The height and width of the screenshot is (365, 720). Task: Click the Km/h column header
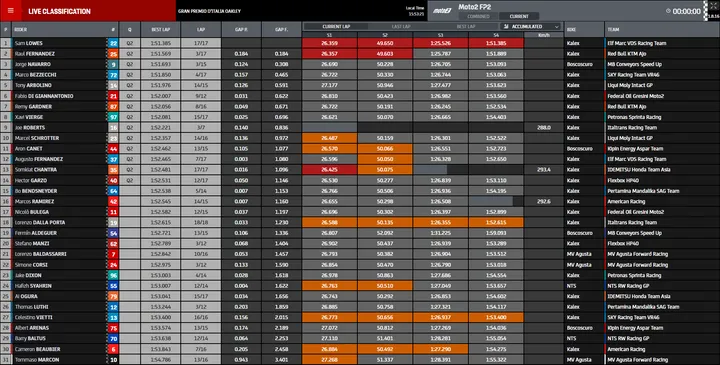pyautogui.click(x=544, y=35)
